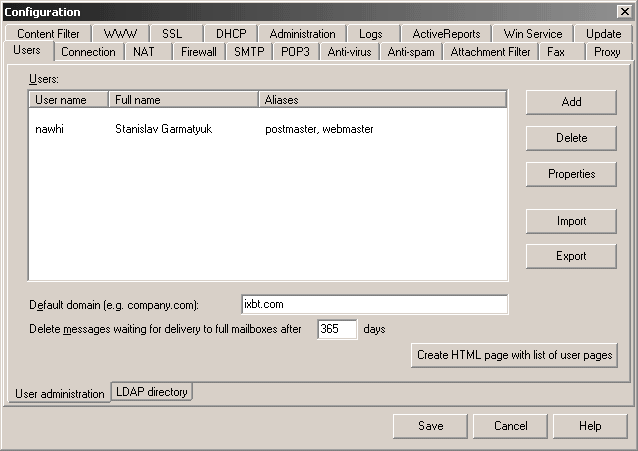Click the Add user button

571,102
